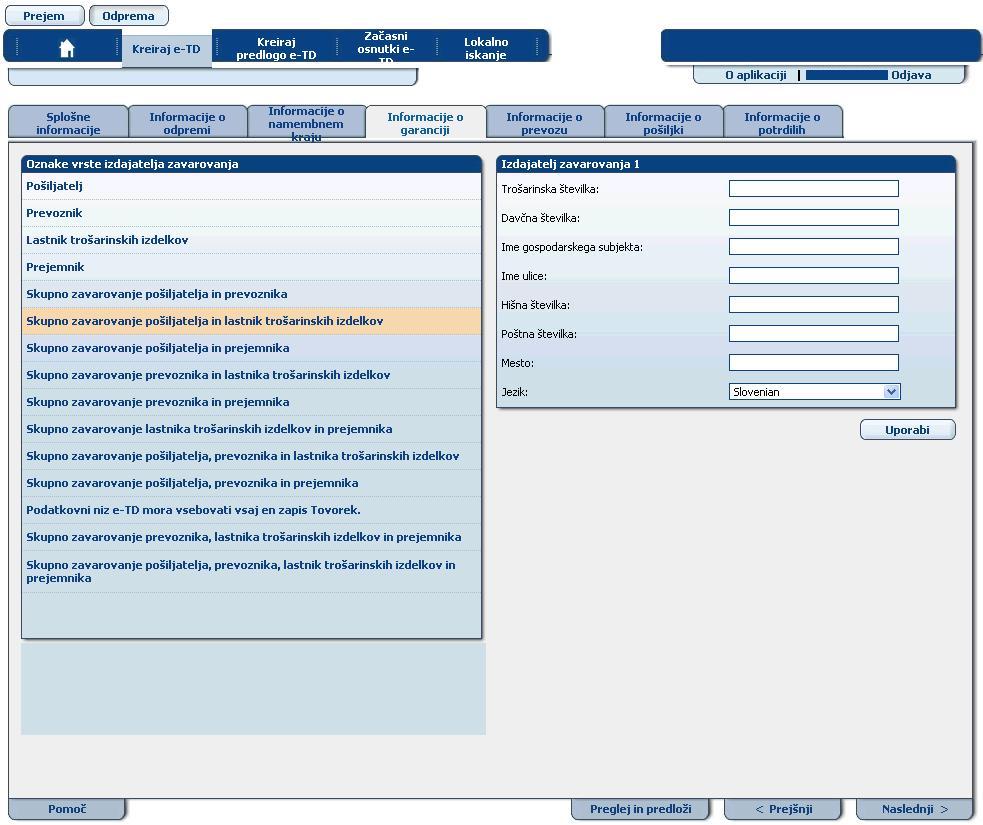The image size is (983, 825).
Task: Open Lokalno iskanje menu item
Action: tap(486, 48)
